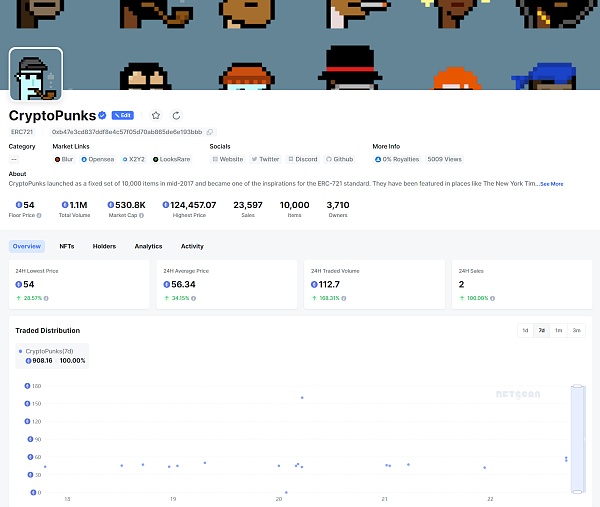Click Floor Price info icon
Screen dimensions: 600x507
click(39, 215)
